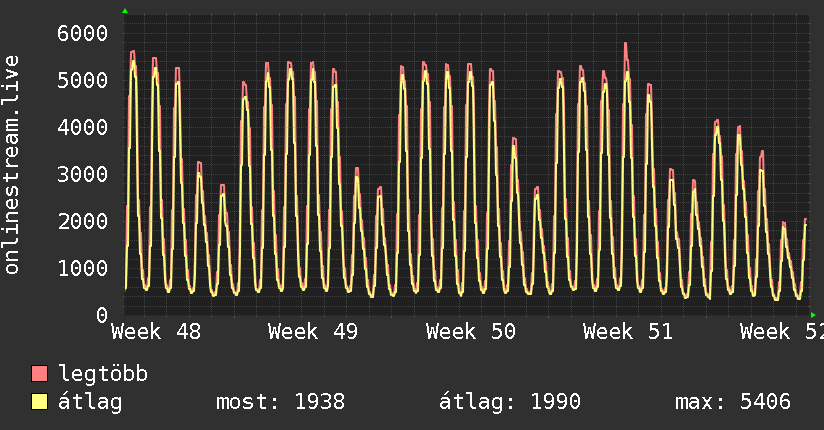Click the 'átlag: 1990' statistic
Viewport: 824px width, 430px height.
510,403
